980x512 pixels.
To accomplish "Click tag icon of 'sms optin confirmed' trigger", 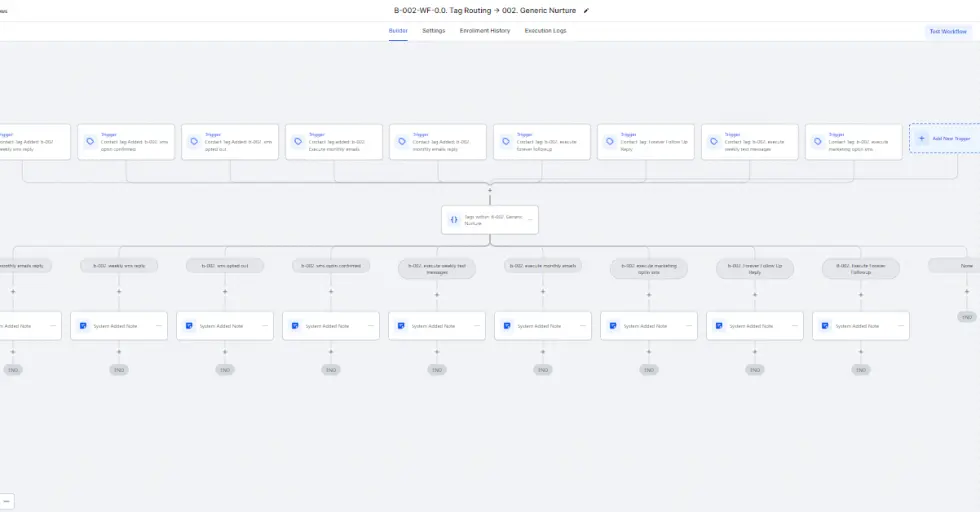I will pos(90,141).
